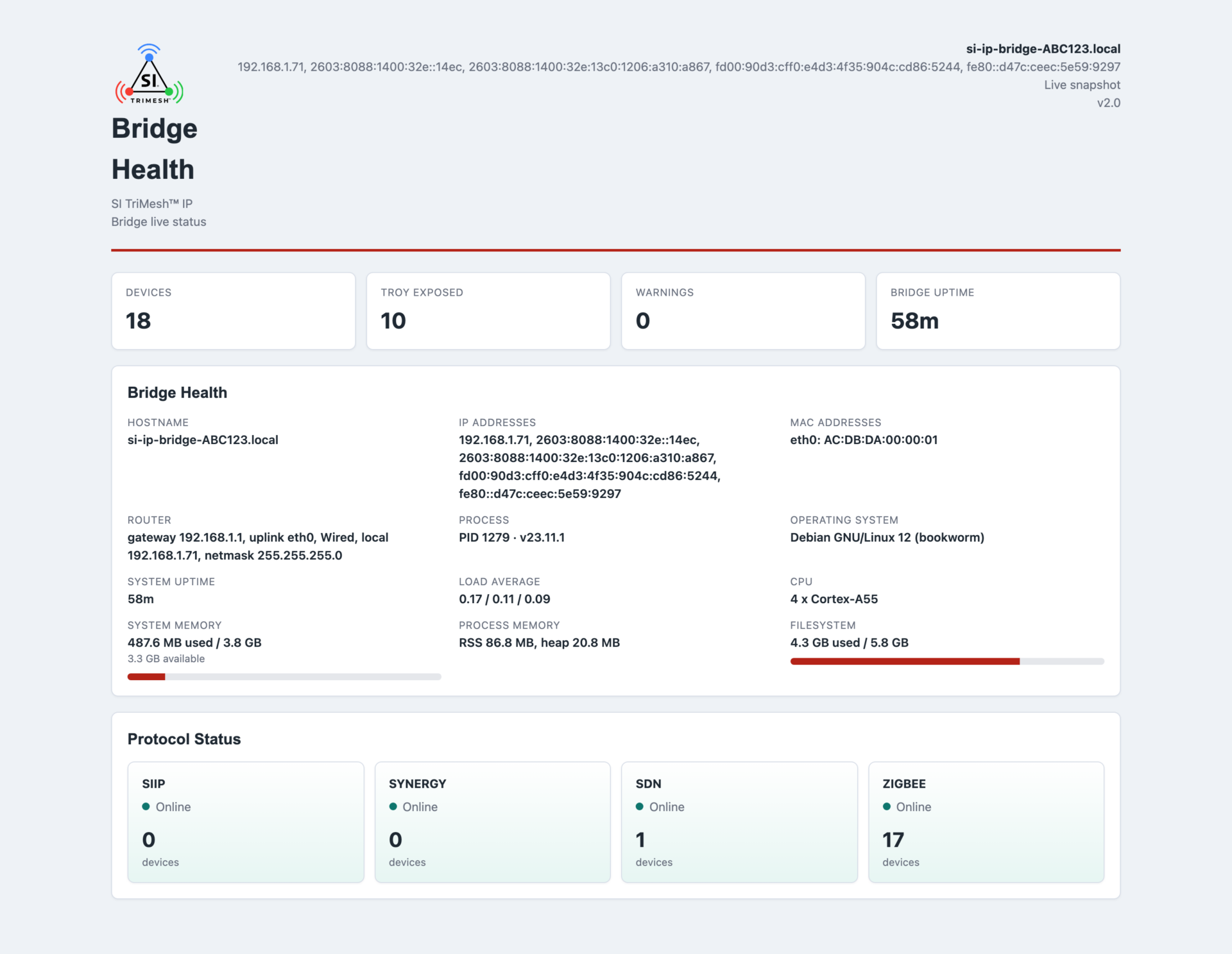Screen dimensions: 1232x954
Task: Click the header hostname si-ip-bridge-ABC123.local
Action: [x=1043, y=49]
